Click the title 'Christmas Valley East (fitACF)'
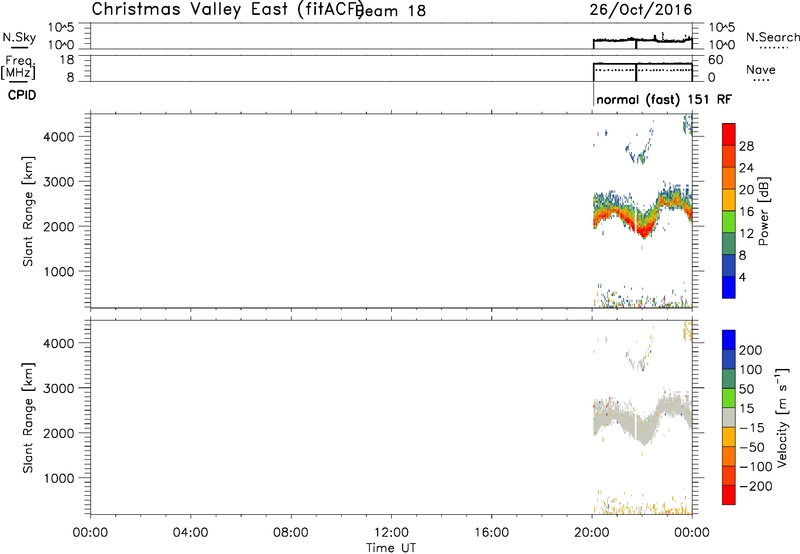 tap(227, 10)
